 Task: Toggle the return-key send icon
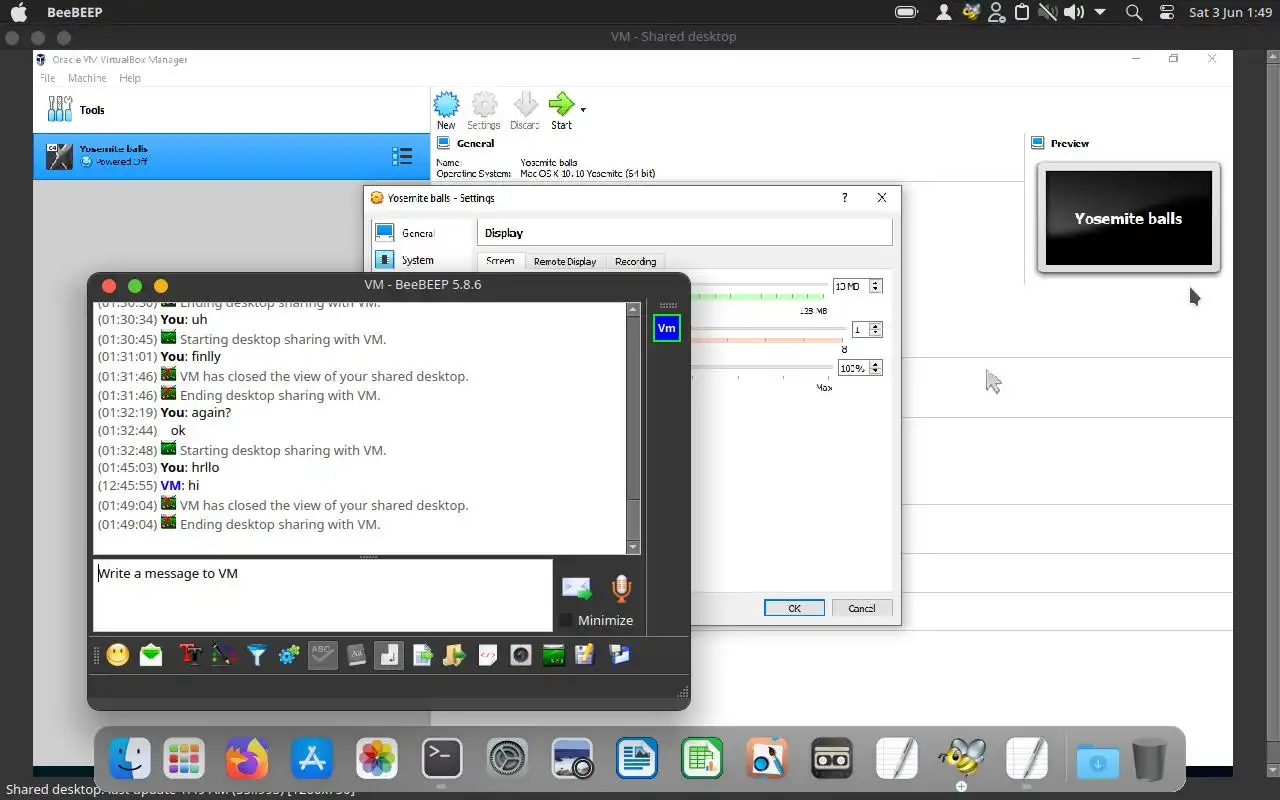coord(389,655)
